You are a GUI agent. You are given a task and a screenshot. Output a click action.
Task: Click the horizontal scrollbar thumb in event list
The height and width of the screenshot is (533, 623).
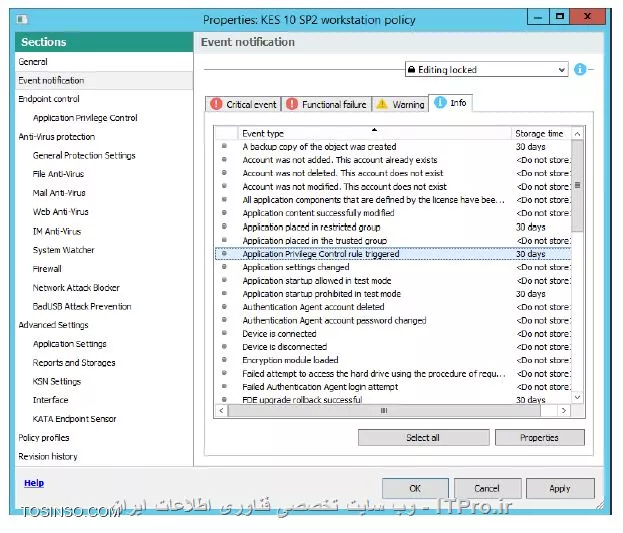(384, 411)
